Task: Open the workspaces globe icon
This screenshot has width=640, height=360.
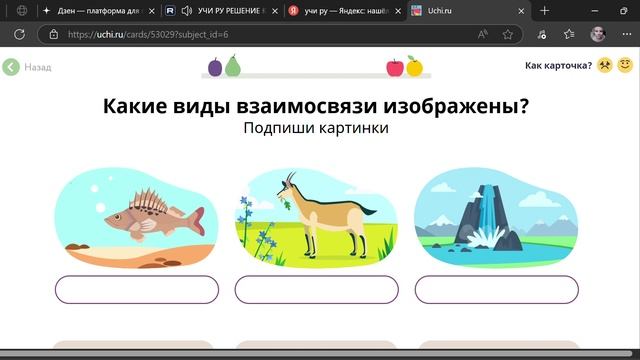Action: 22,11
